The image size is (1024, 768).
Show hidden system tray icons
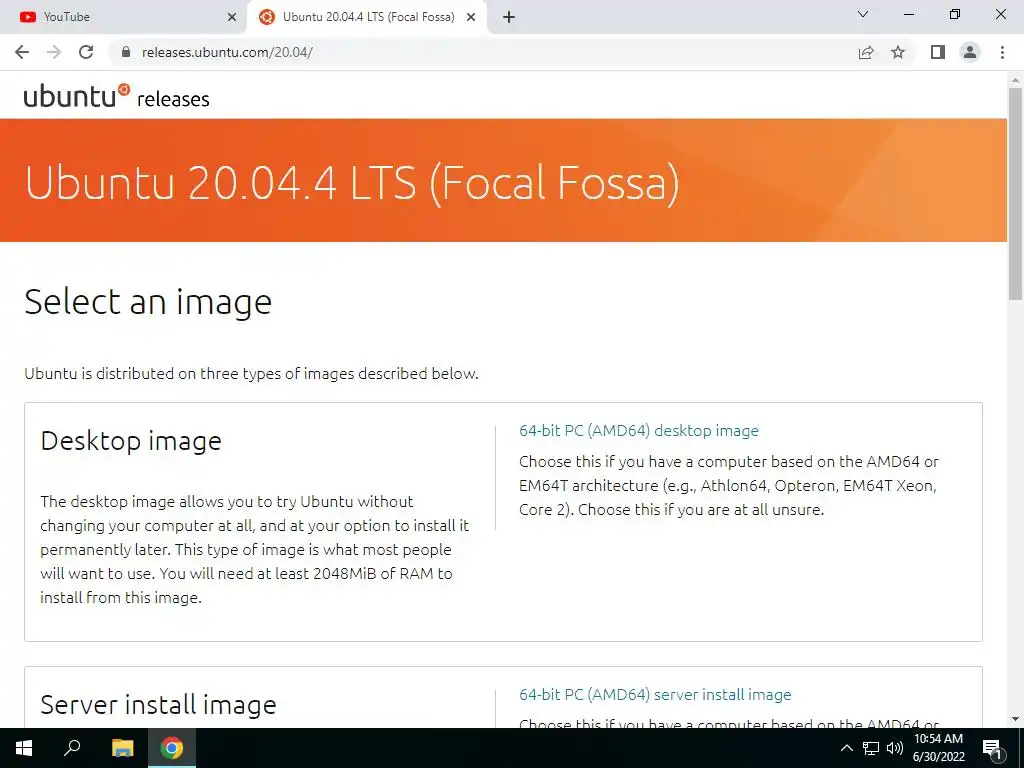point(846,748)
